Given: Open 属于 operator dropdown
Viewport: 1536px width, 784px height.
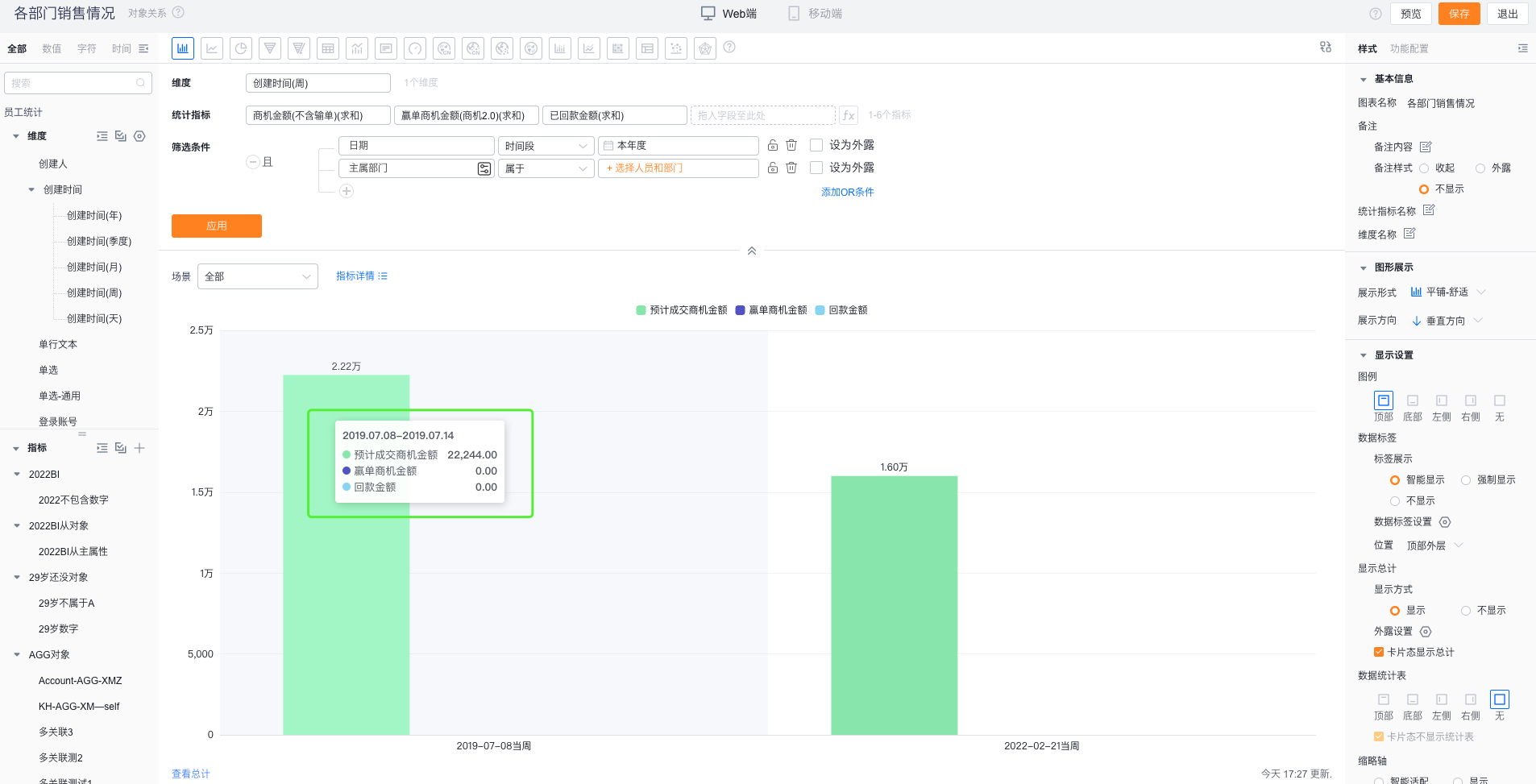Looking at the screenshot, I should [546, 168].
